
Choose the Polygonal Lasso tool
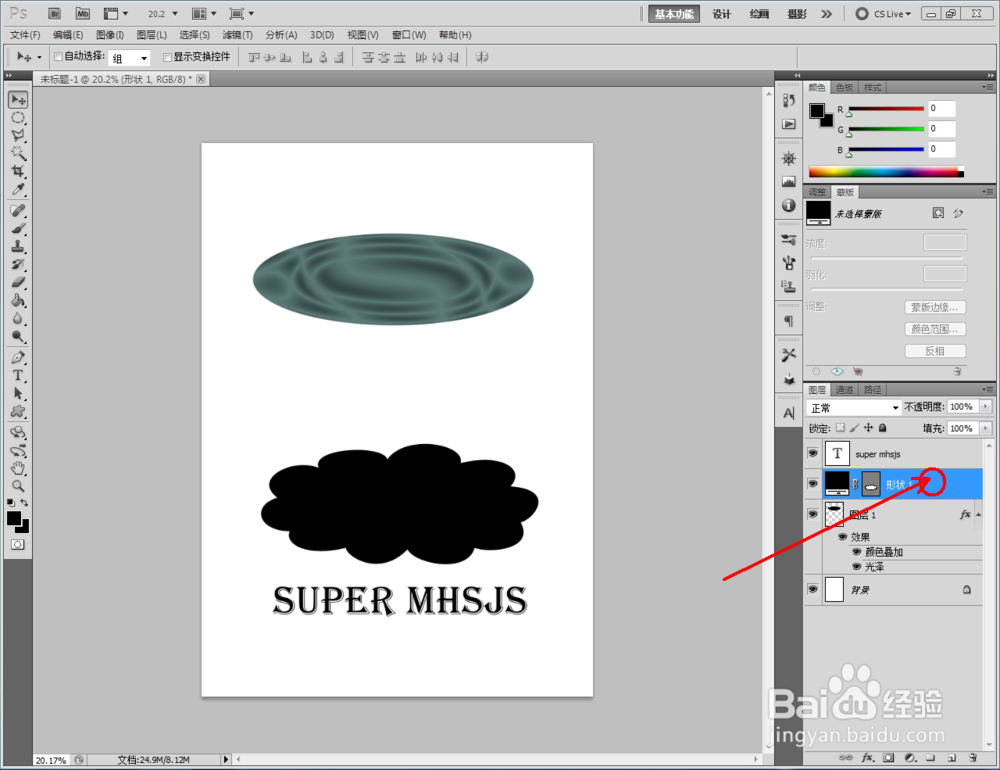18,136
